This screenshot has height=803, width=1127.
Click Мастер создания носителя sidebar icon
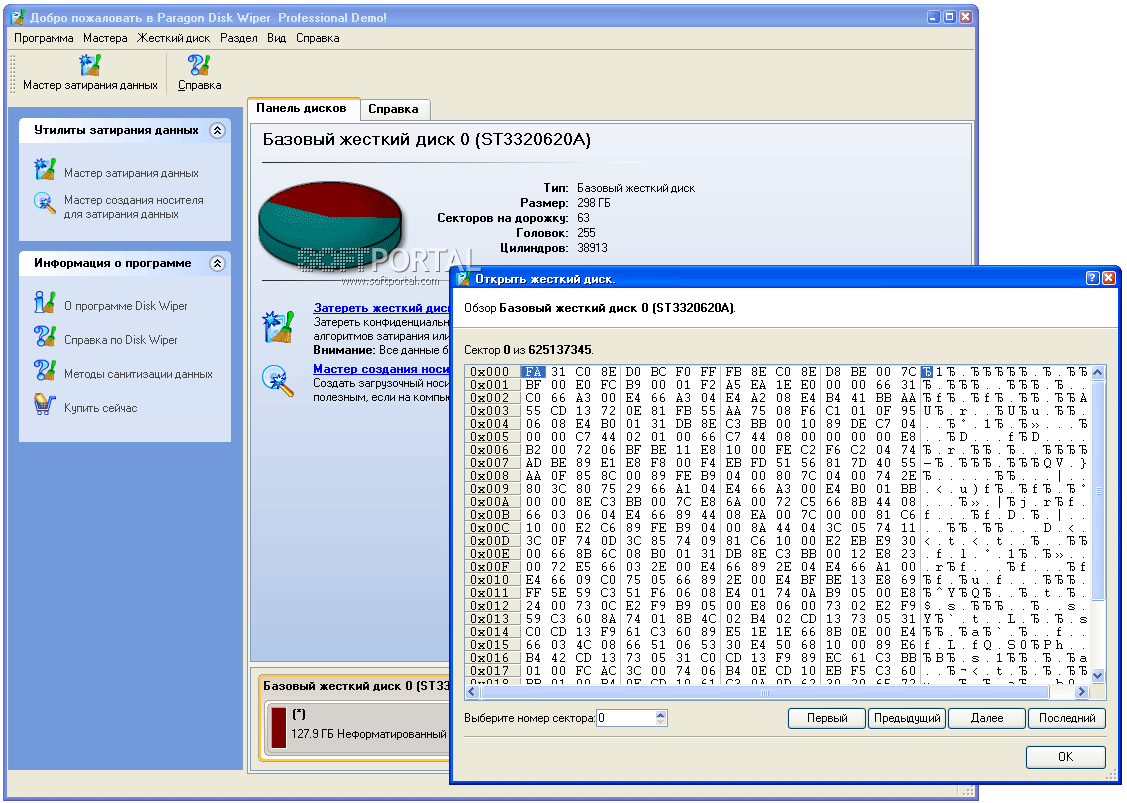click(x=45, y=203)
